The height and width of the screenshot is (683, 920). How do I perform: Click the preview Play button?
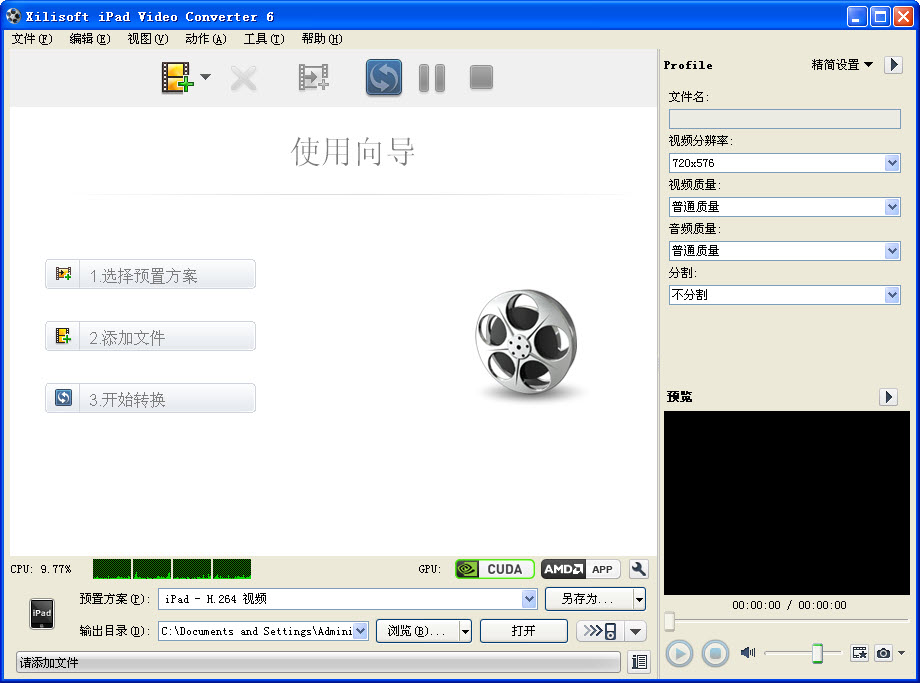click(x=679, y=653)
